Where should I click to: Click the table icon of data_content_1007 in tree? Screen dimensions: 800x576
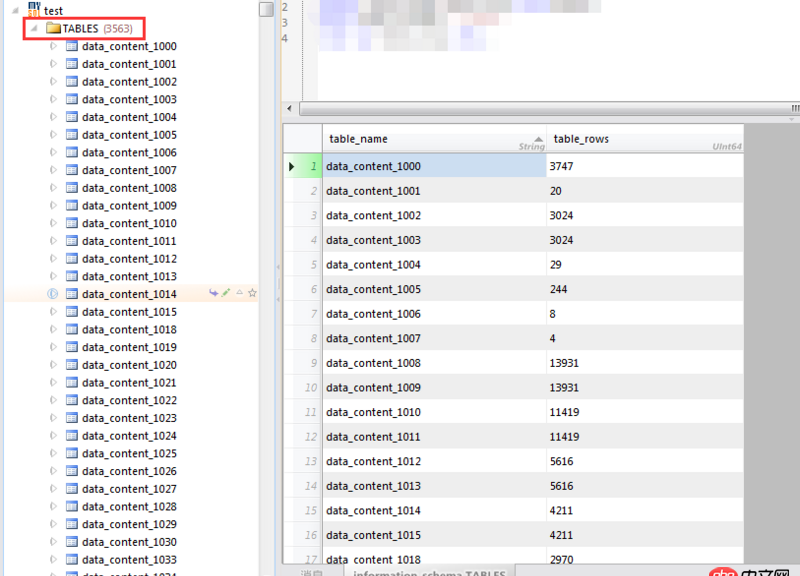(x=72, y=170)
